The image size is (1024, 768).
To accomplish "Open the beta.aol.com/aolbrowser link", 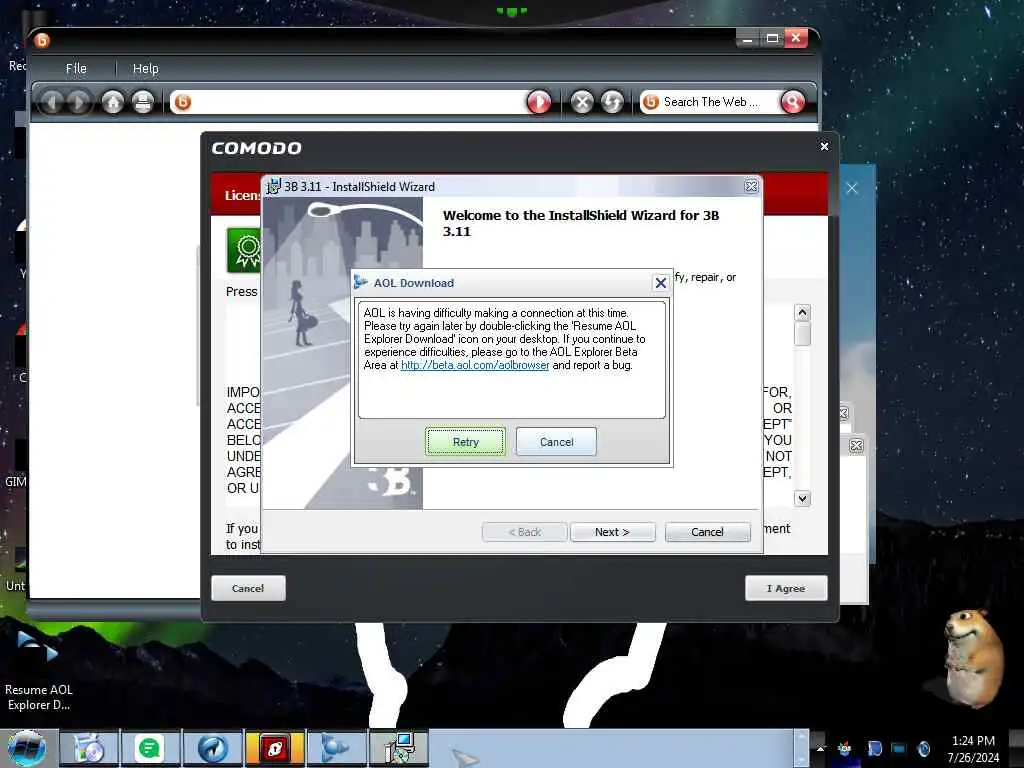I will point(475,365).
